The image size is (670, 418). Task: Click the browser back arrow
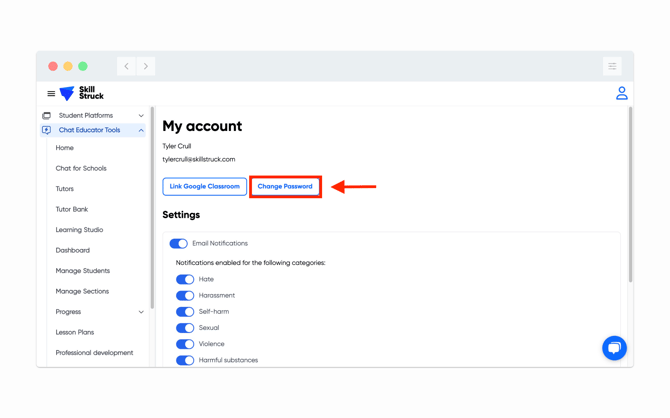(x=127, y=66)
